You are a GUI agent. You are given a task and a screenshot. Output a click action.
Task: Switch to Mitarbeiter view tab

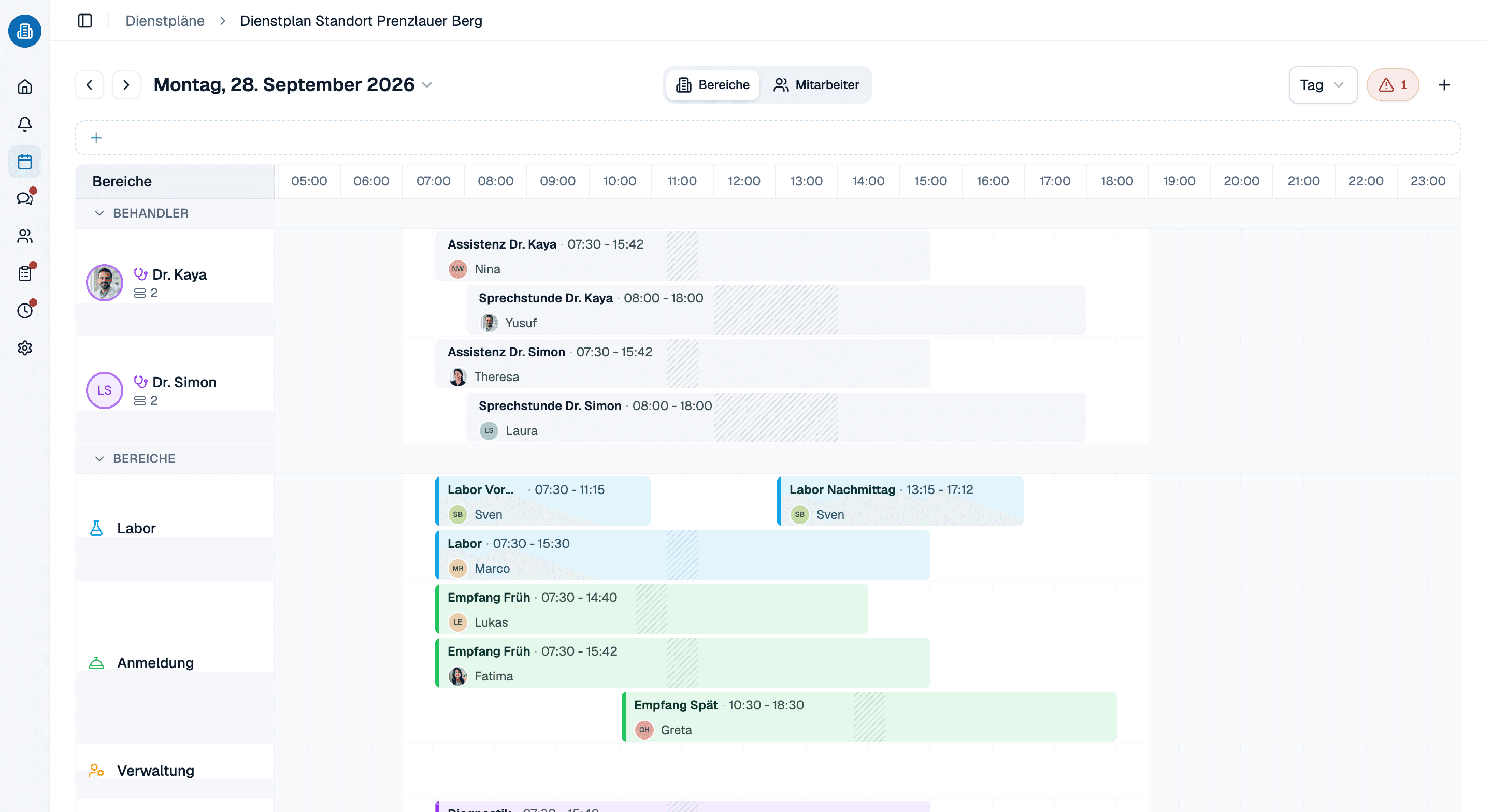(x=816, y=85)
